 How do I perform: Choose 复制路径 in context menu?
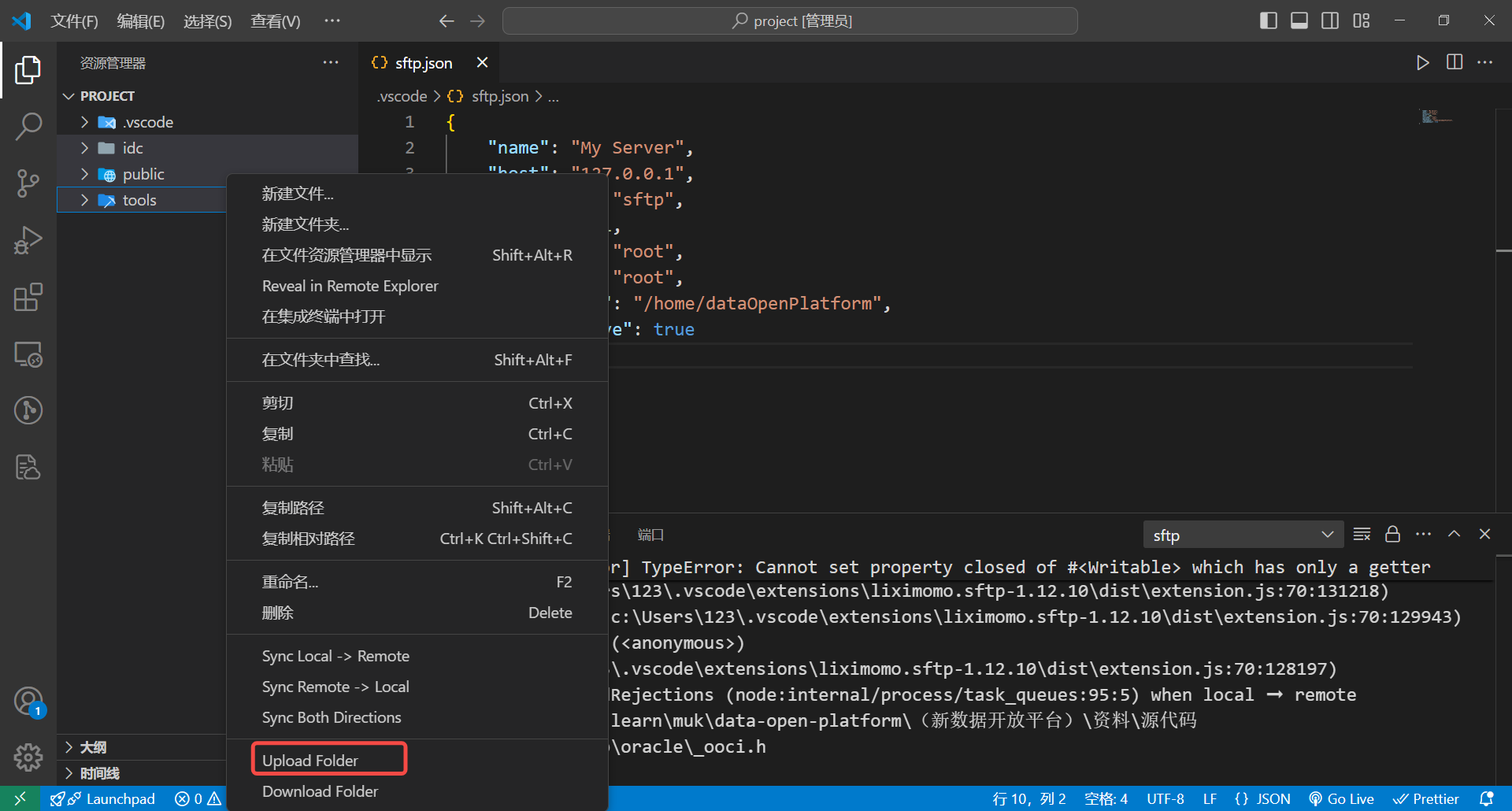click(x=417, y=508)
